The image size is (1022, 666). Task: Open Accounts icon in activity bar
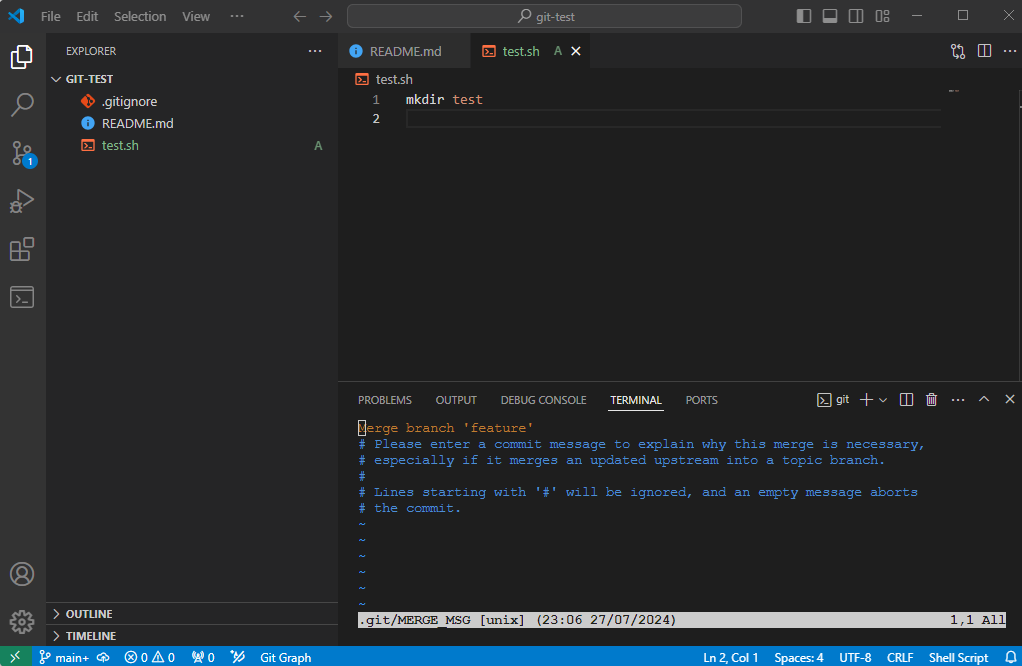22,574
